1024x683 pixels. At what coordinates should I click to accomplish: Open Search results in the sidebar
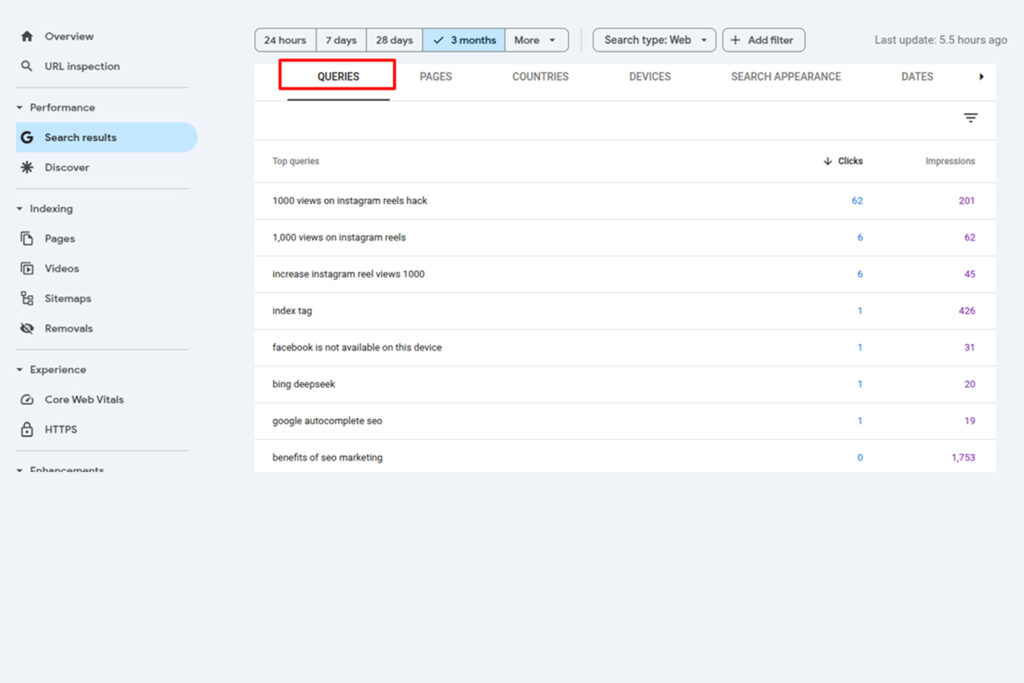coord(106,137)
